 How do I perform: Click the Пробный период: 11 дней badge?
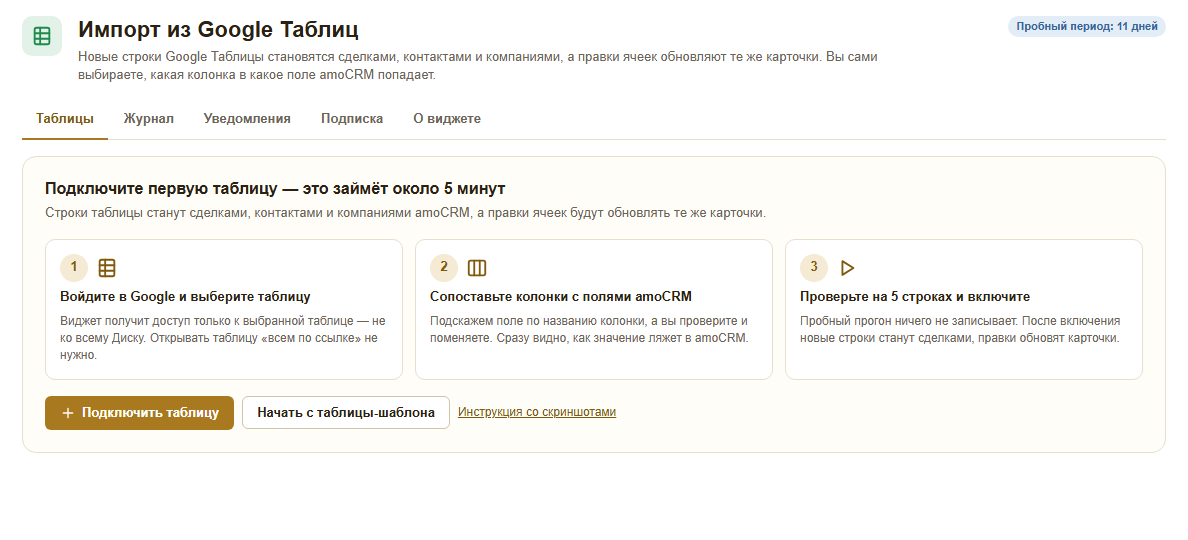1086,27
